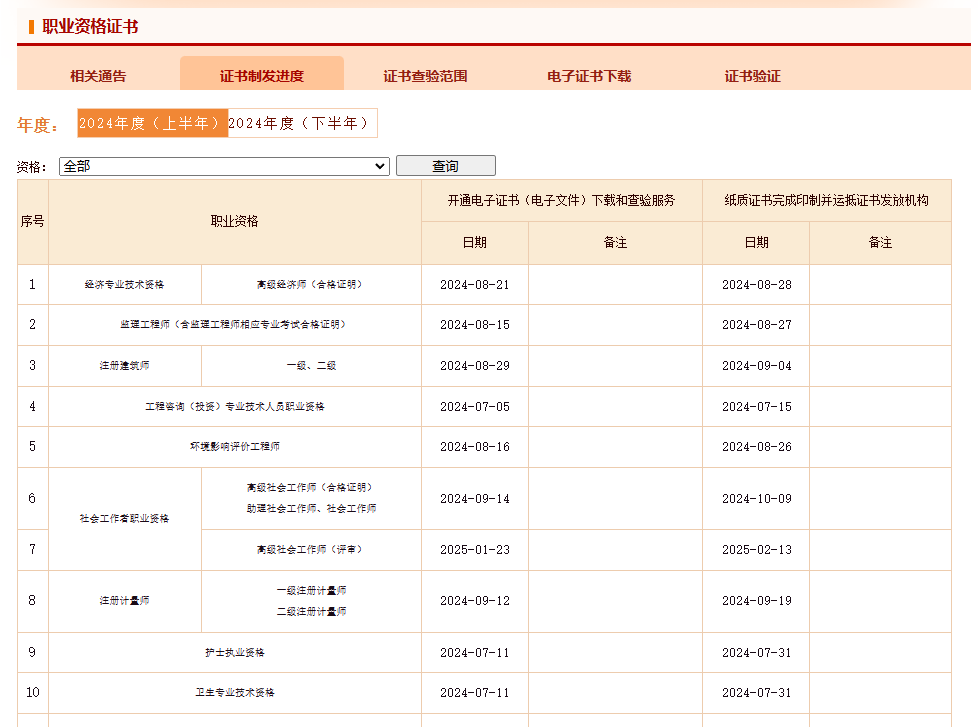The image size is (978, 727).
Task: Select the 环境影响评价工程师 row
Action: (234, 447)
